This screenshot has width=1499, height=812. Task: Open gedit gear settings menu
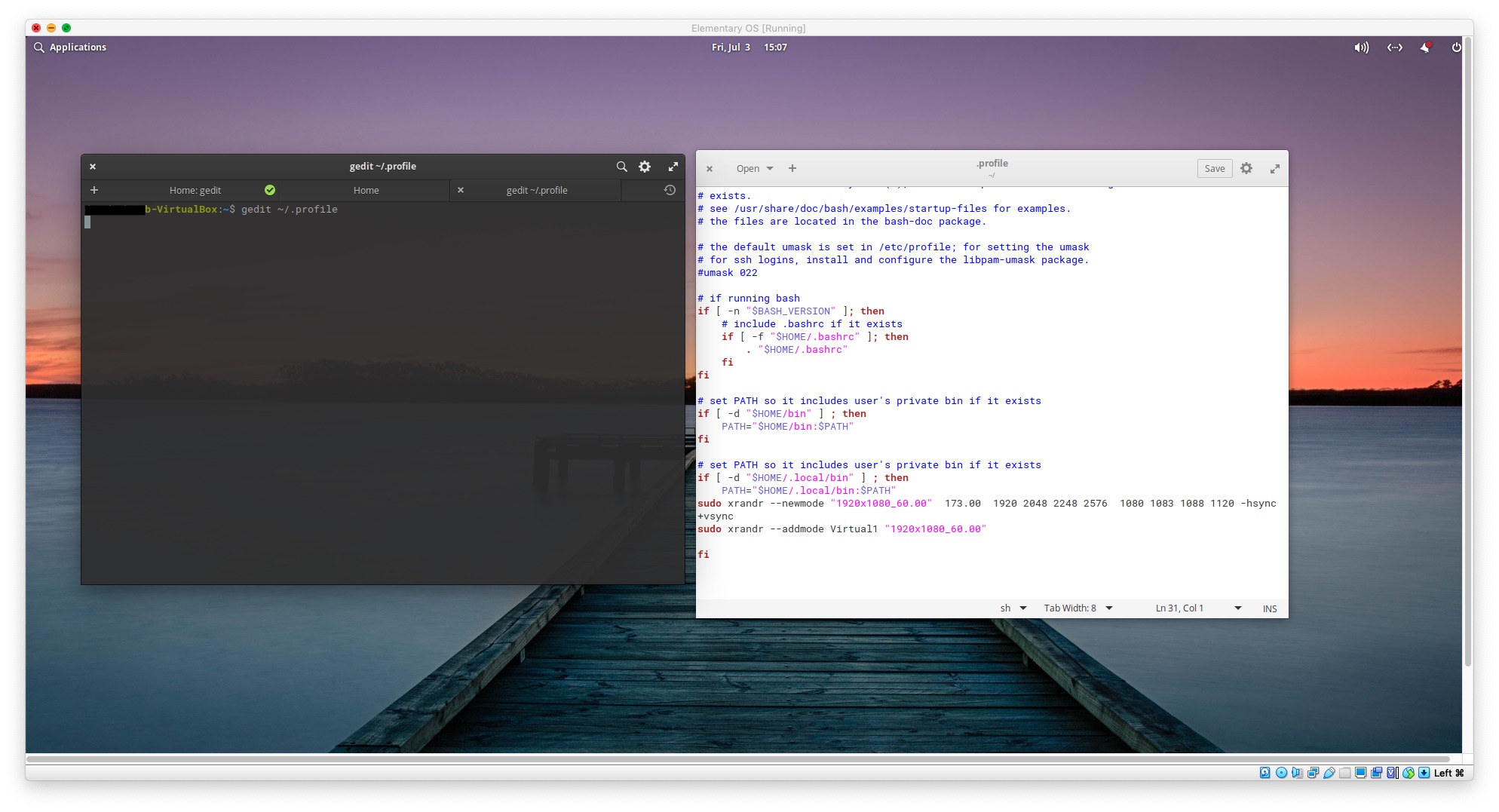coord(1246,168)
